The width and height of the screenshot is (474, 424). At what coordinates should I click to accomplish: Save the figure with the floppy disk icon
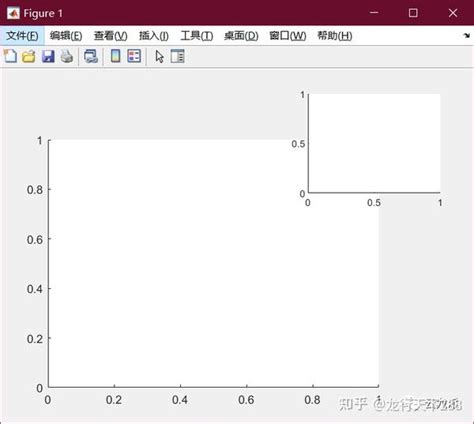click(x=48, y=56)
